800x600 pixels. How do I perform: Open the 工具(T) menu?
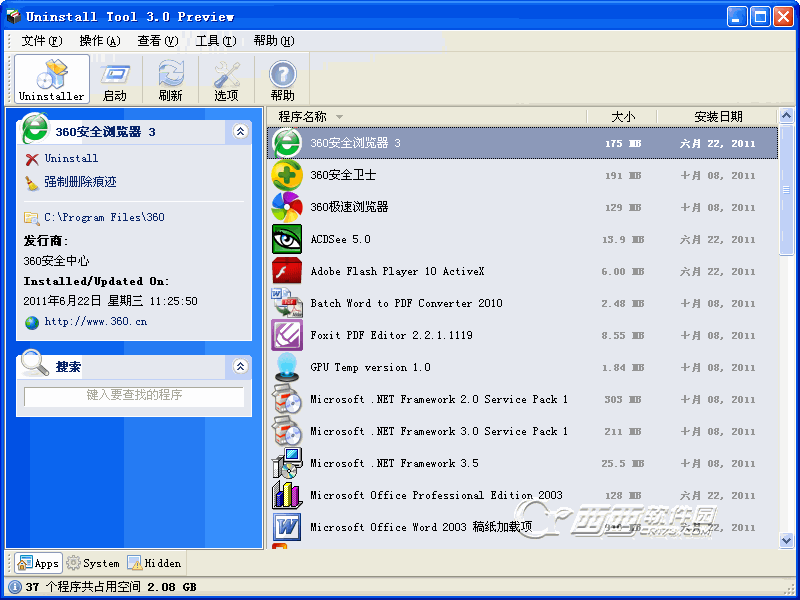tap(215, 41)
